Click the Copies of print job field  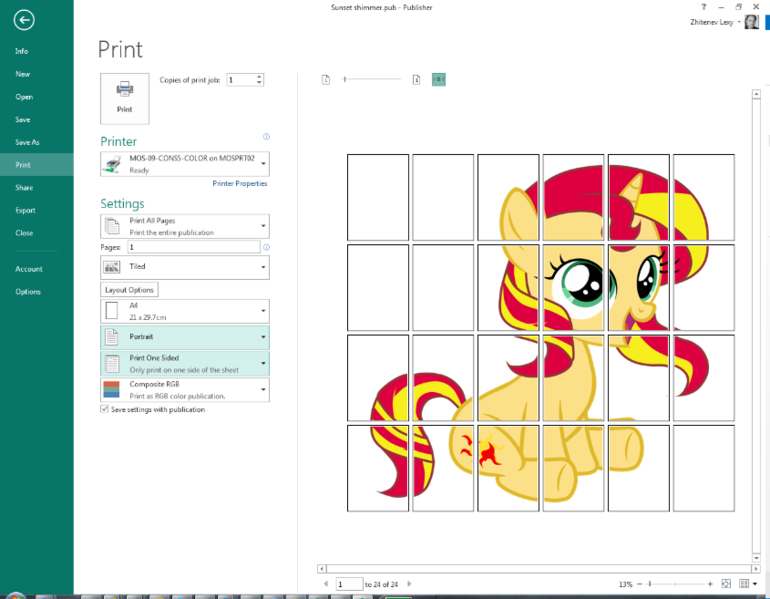pyautogui.click(x=241, y=80)
